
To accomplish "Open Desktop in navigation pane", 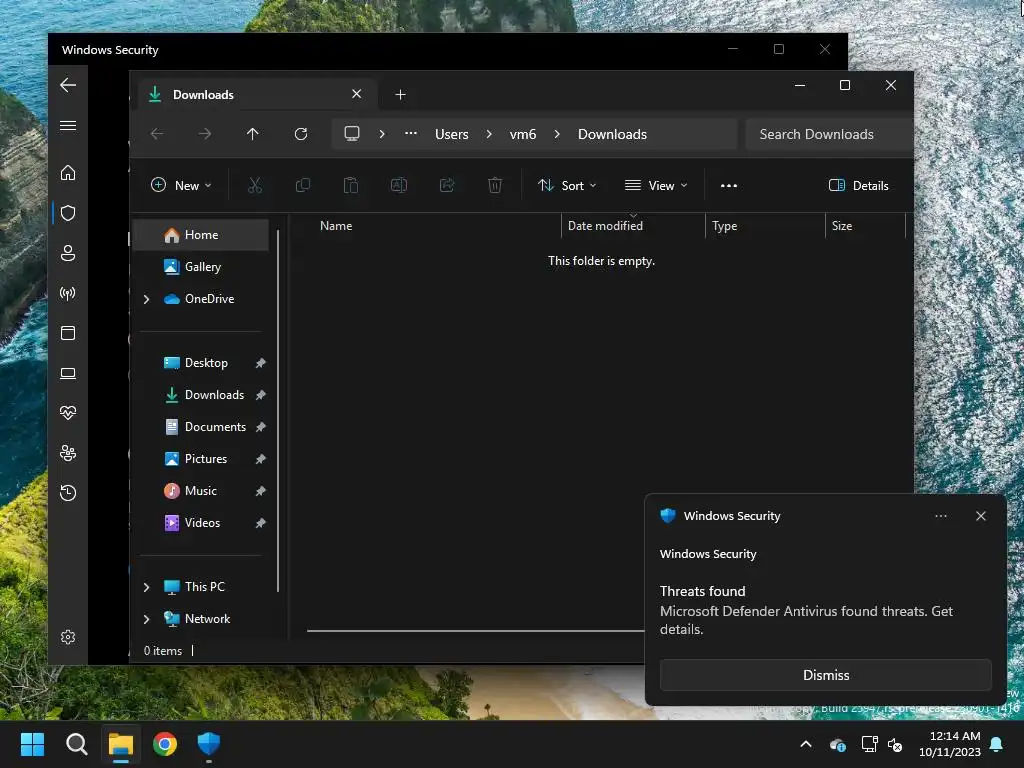I will (201, 362).
